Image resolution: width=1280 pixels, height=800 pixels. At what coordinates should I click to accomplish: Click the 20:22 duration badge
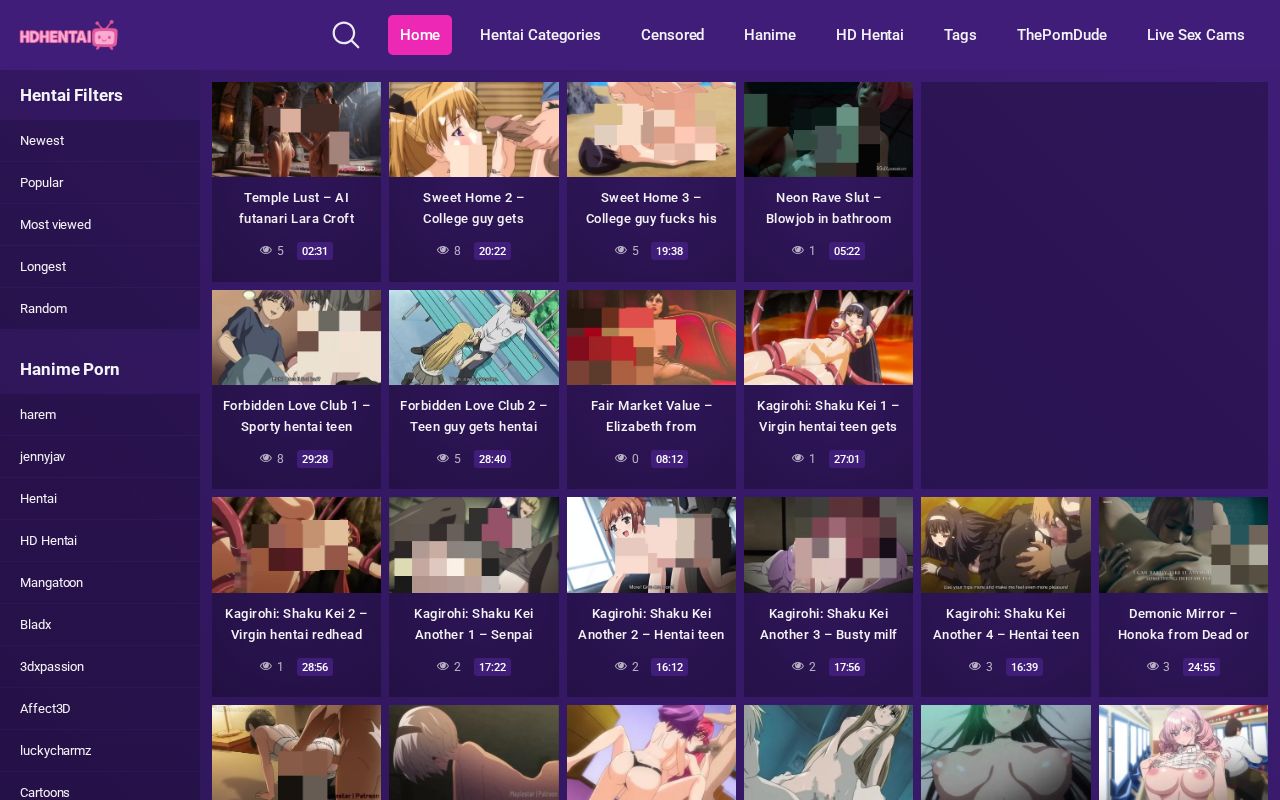[492, 251]
